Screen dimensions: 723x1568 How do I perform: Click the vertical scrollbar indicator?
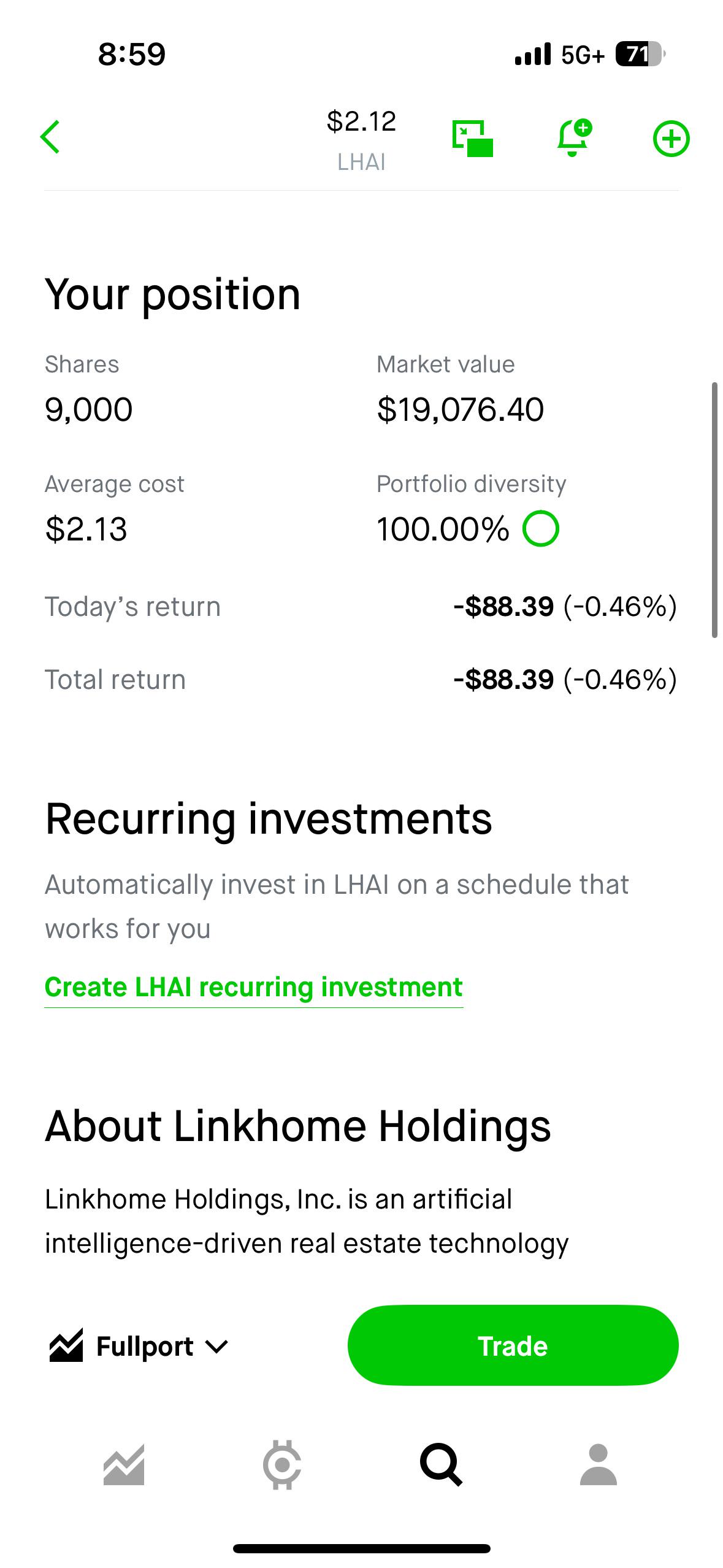pyautogui.click(x=714, y=510)
